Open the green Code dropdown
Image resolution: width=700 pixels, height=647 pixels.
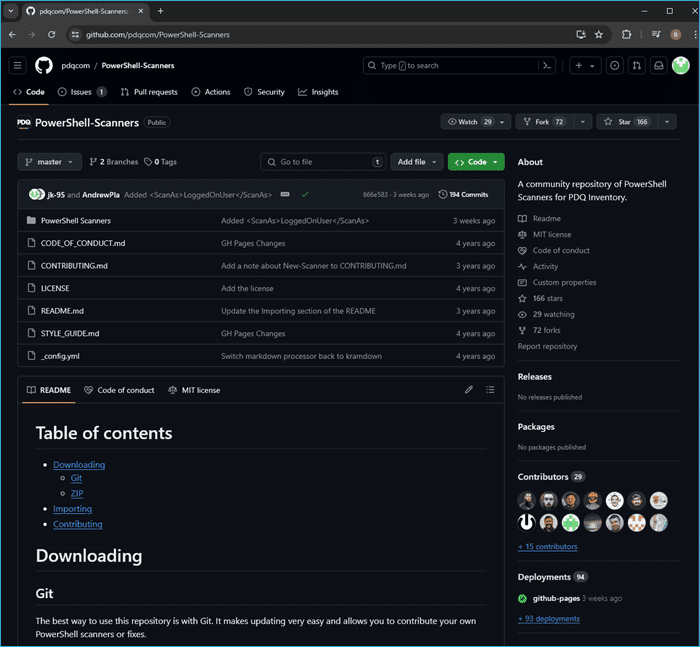click(x=476, y=162)
